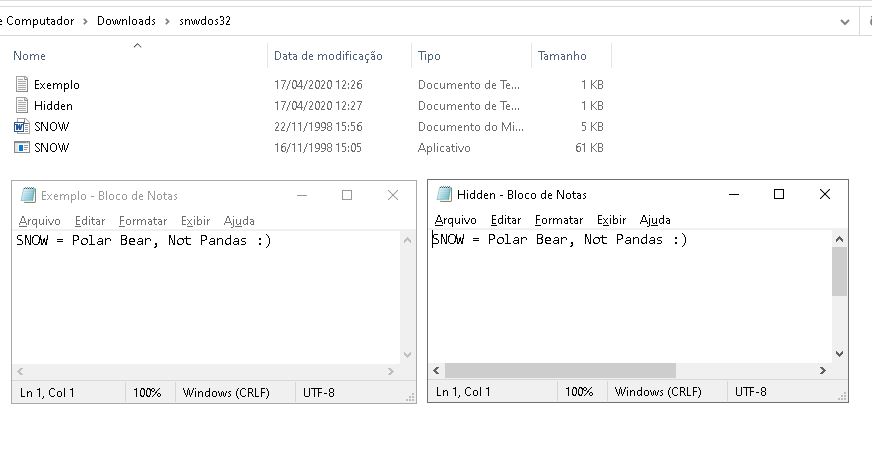
Task: Open Arquivo menu in Exemplo Notepad
Action: pos(39,221)
